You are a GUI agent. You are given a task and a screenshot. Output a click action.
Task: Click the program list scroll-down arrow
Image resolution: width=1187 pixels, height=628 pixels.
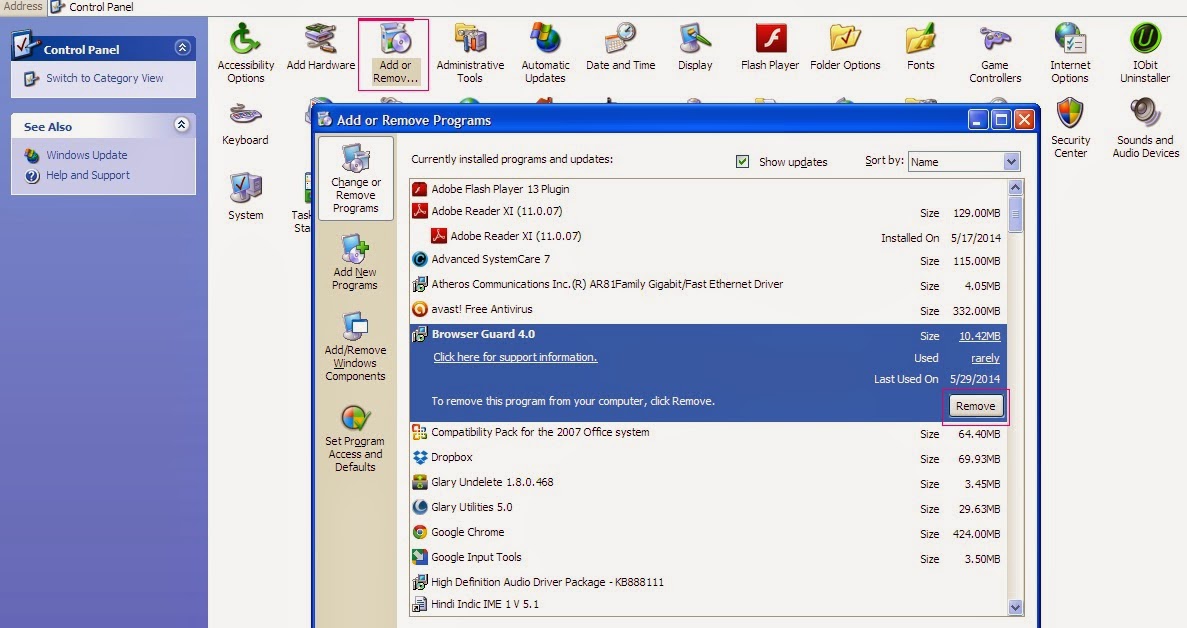point(1016,607)
